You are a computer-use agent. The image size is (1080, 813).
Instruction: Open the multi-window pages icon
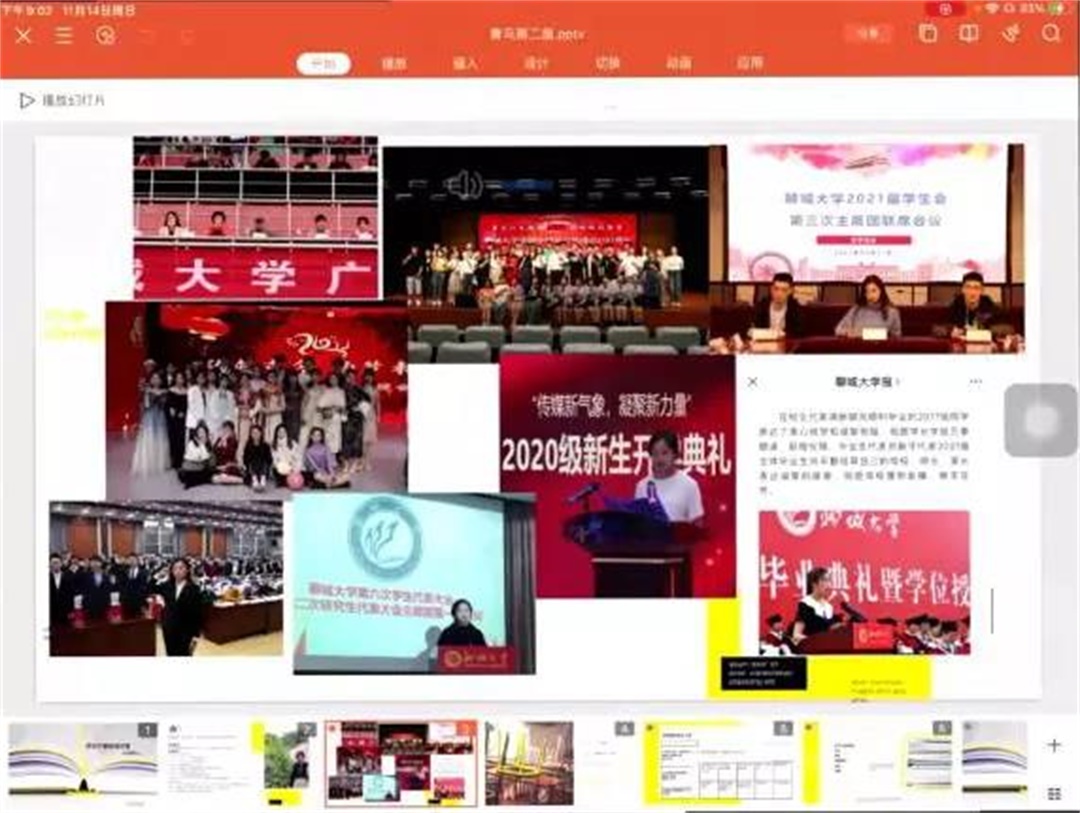pyautogui.click(x=928, y=33)
